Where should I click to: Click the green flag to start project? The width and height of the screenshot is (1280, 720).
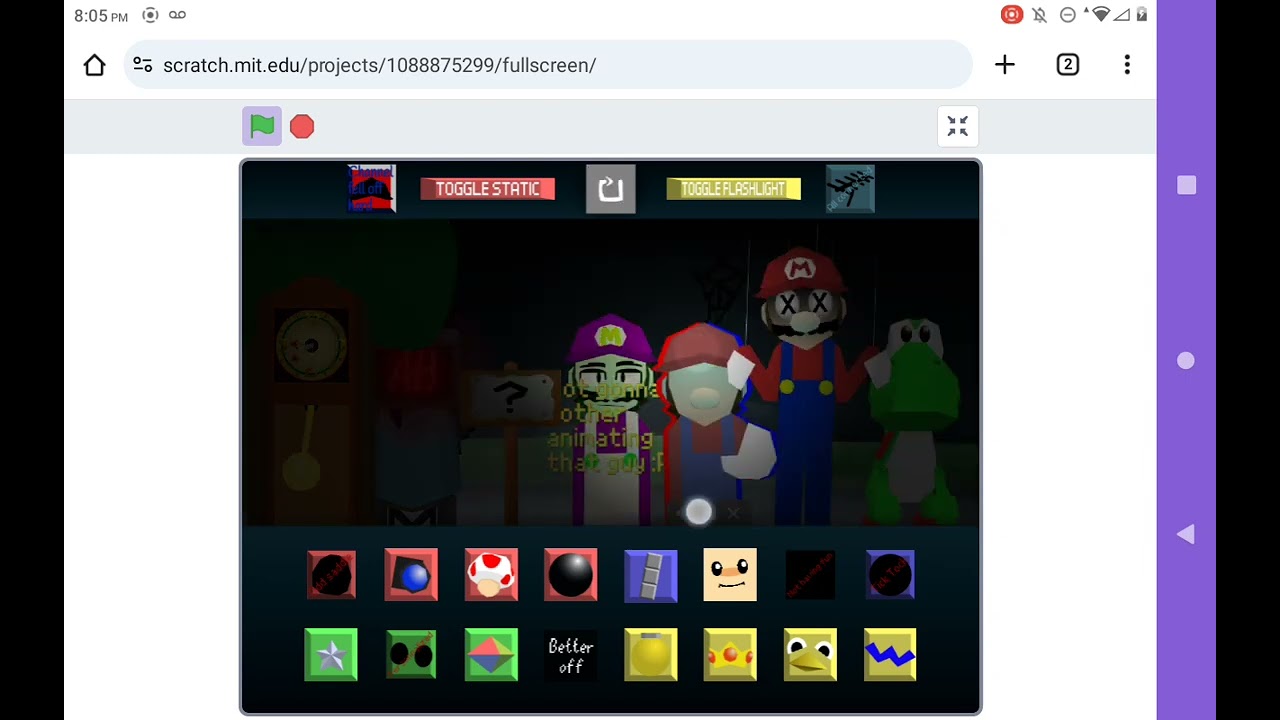pyautogui.click(x=262, y=126)
